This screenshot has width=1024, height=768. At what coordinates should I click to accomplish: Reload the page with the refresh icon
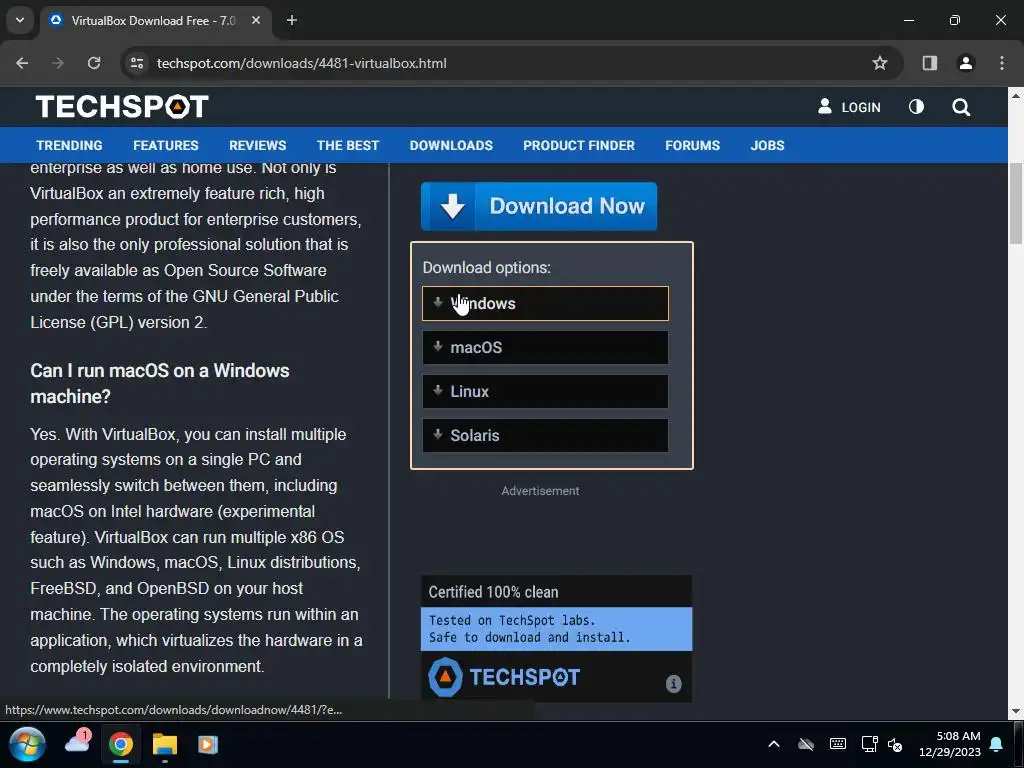(94, 63)
